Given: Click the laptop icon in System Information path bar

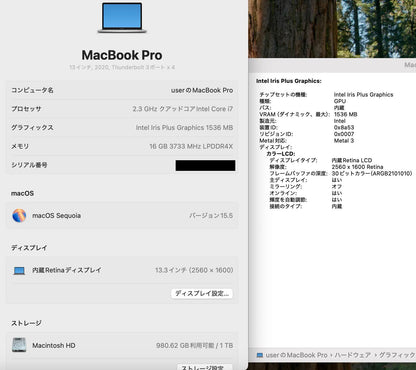Looking at the screenshot, I should point(260,355).
